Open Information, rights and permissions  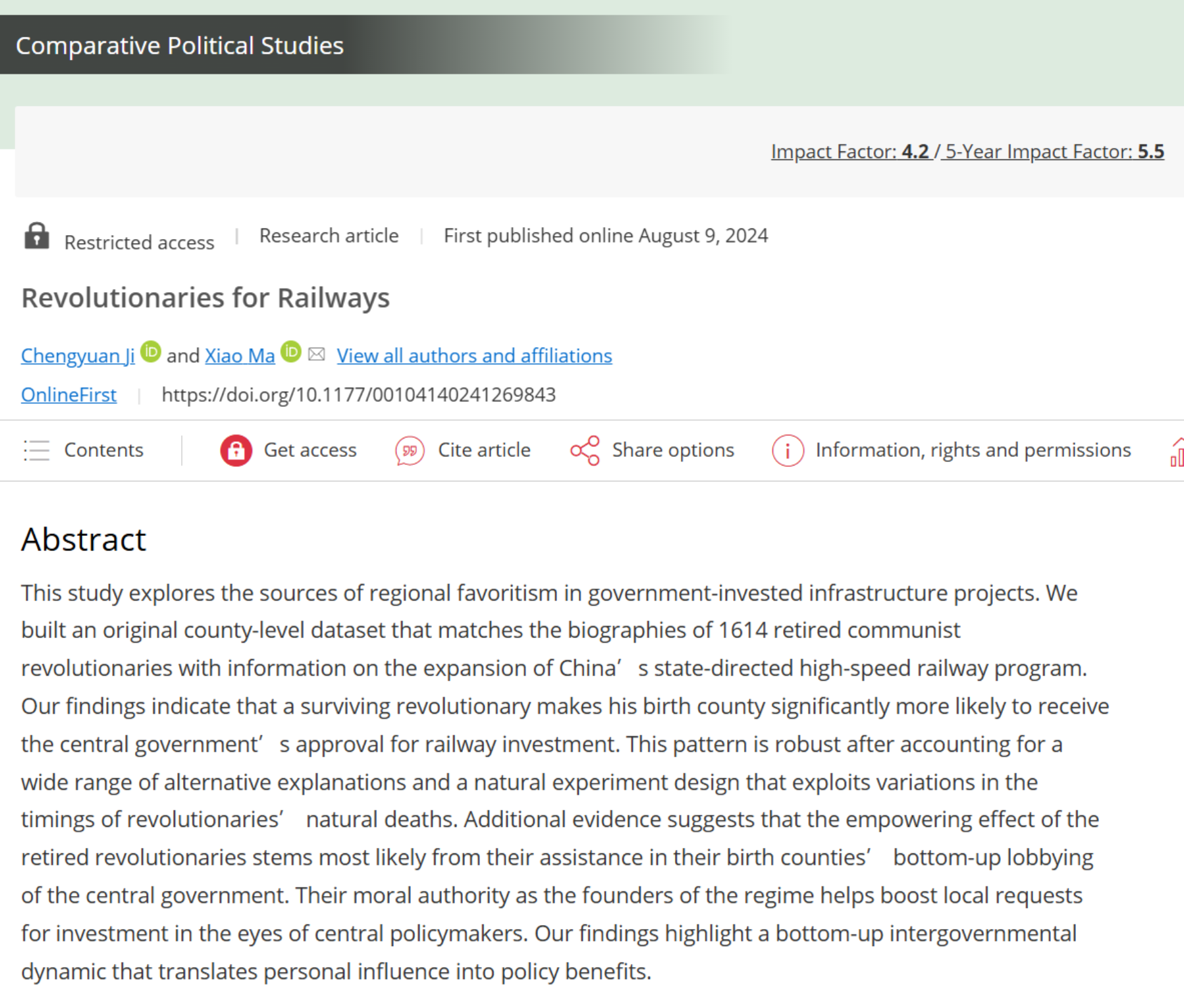click(973, 450)
